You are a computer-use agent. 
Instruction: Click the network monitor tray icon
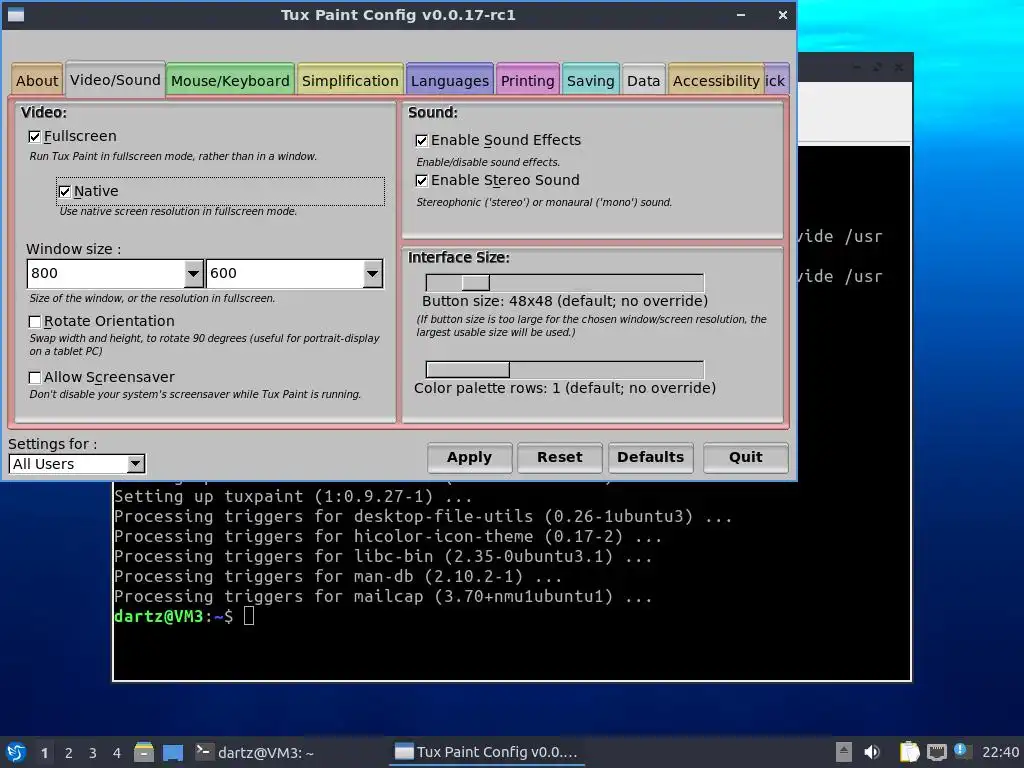(936, 752)
